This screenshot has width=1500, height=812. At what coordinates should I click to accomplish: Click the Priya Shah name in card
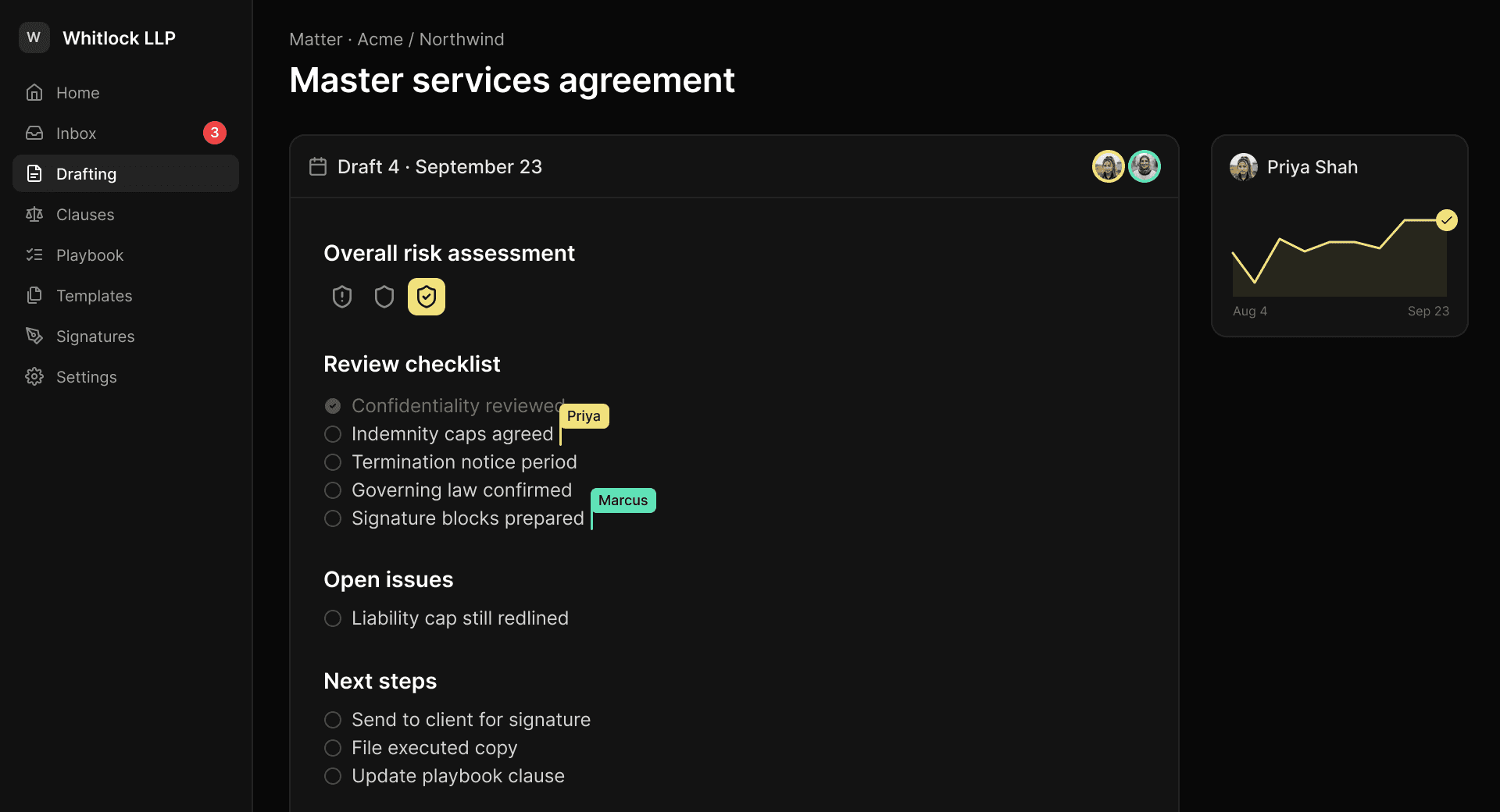[1312, 167]
